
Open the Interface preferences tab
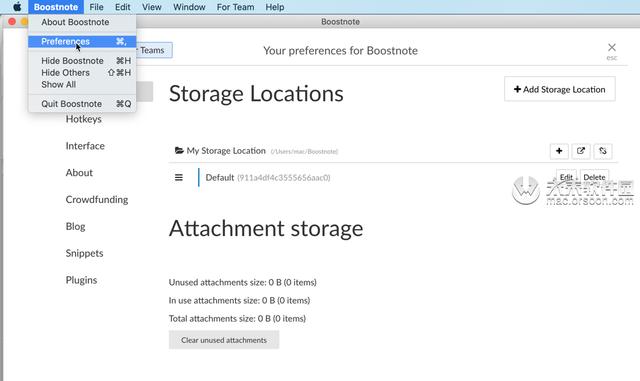coord(85,146)
